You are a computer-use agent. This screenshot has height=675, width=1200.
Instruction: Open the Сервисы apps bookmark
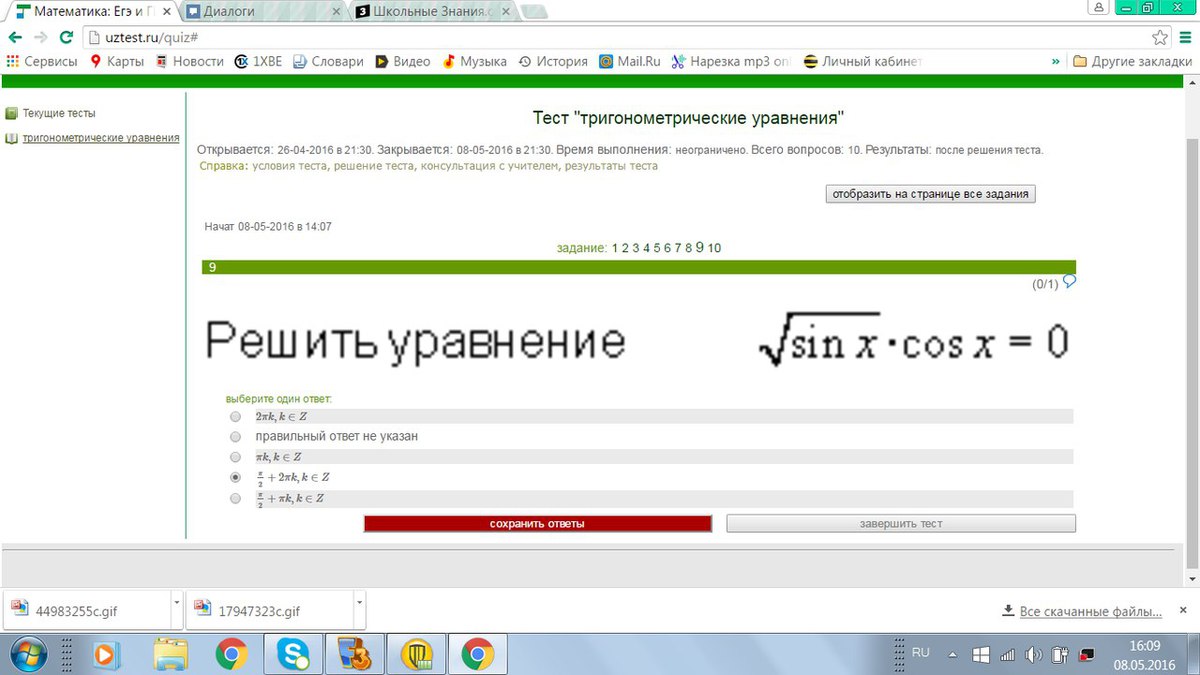pyautogui.click(x=41, y=61)
